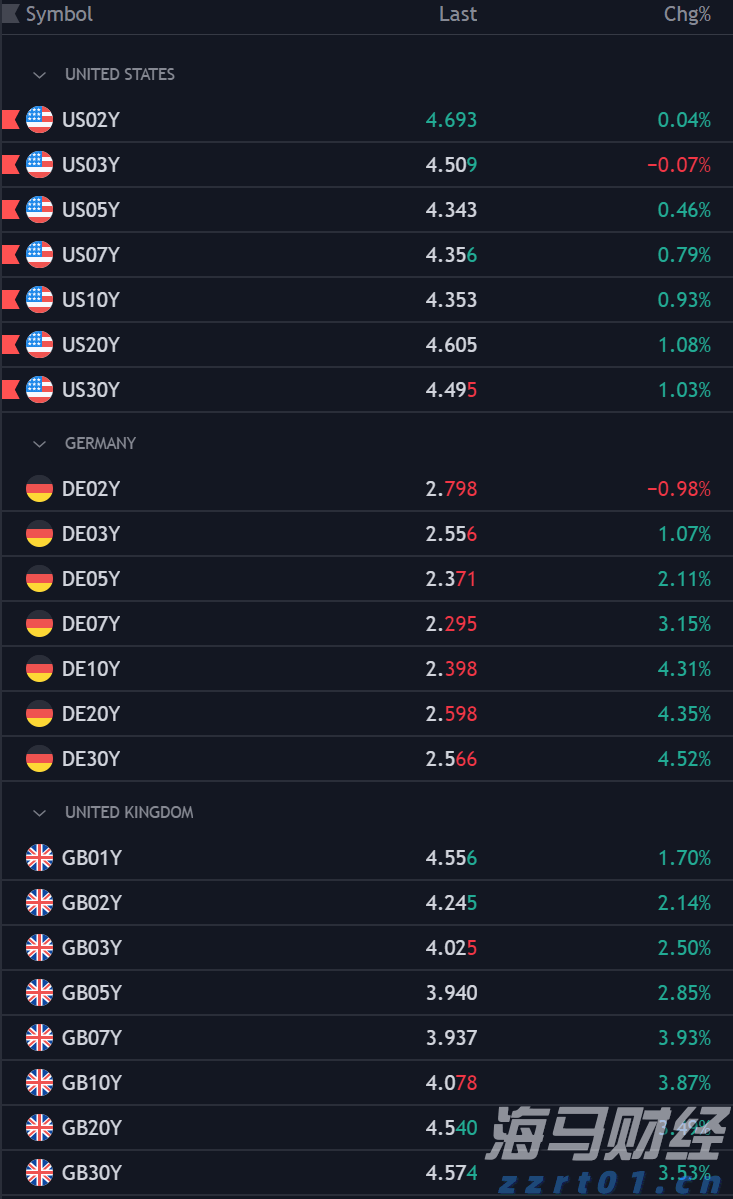Screen dimensions: 733x1199
Task: Select the GB10Y symbol
Action: [x=92, y=1083]
